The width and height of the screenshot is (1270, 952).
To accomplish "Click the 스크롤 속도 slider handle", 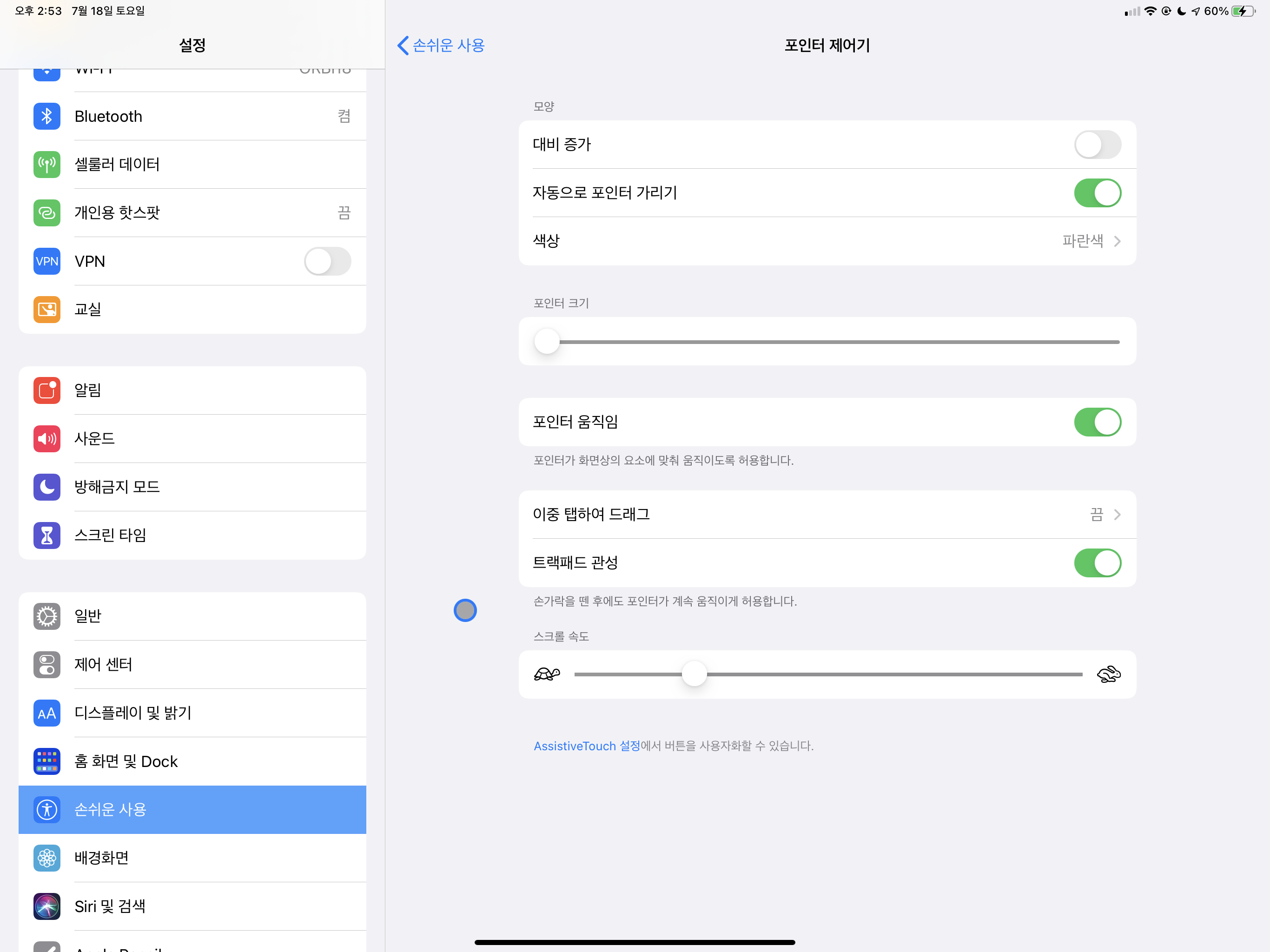I will [x=694, y=674].
